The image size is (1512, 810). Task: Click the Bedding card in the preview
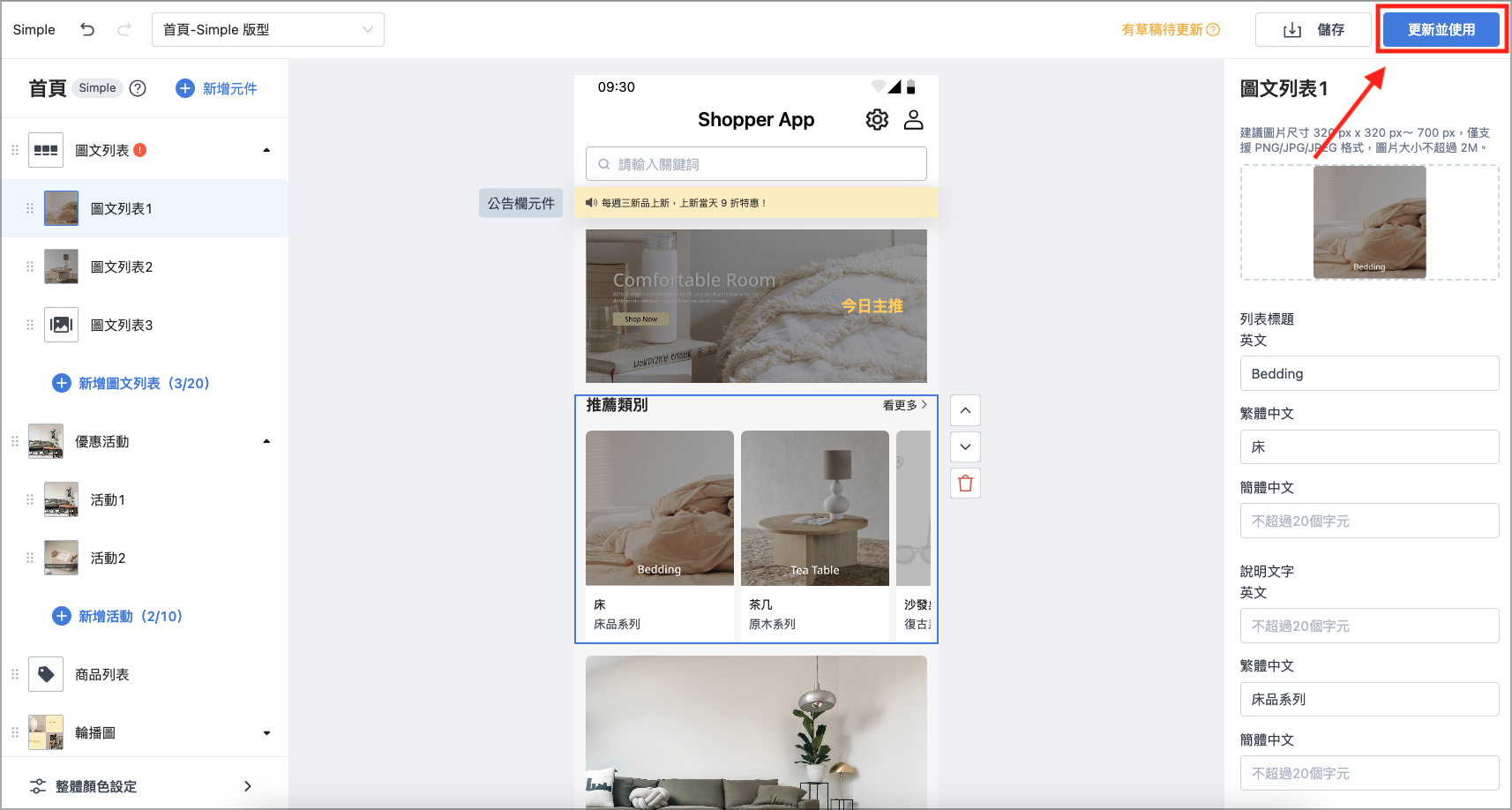(660, 535)
